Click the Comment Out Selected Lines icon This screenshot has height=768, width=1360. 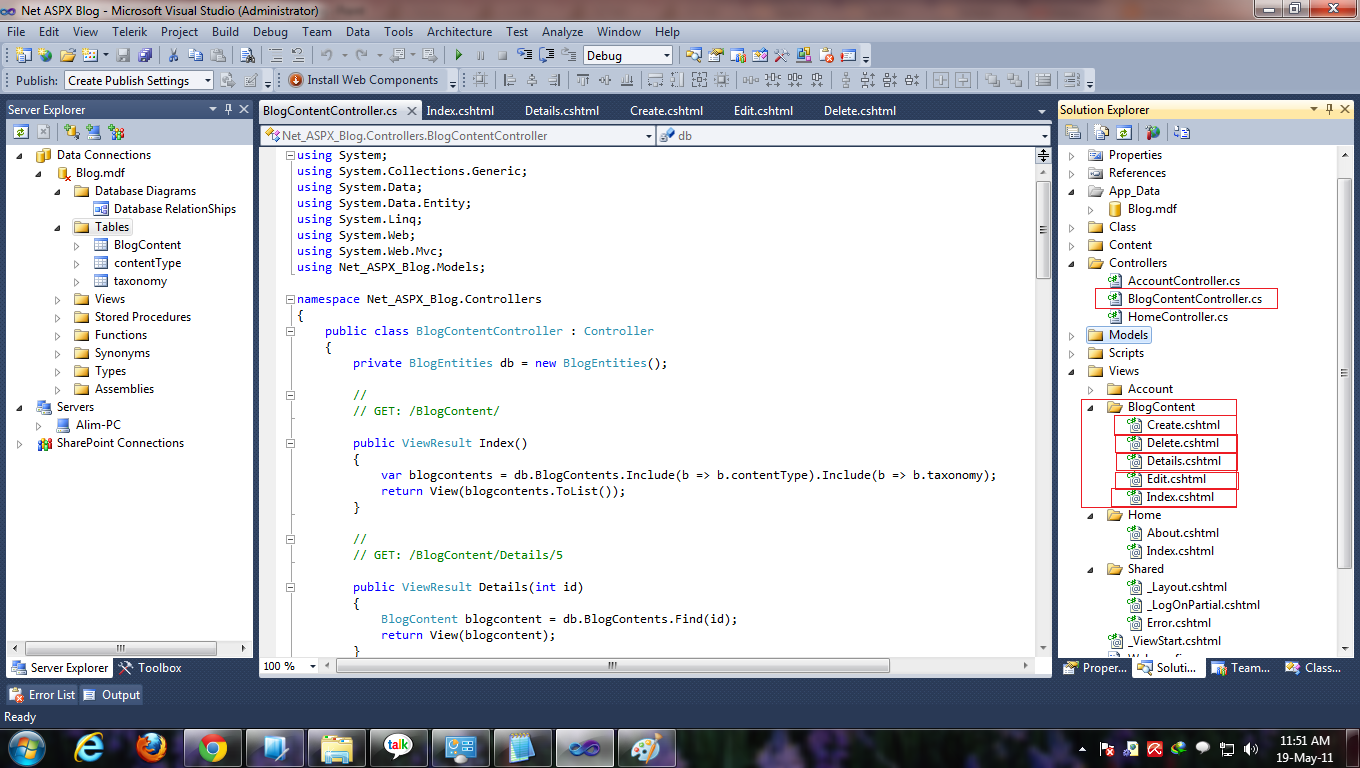pyautogui.click(x=276, y=57)
